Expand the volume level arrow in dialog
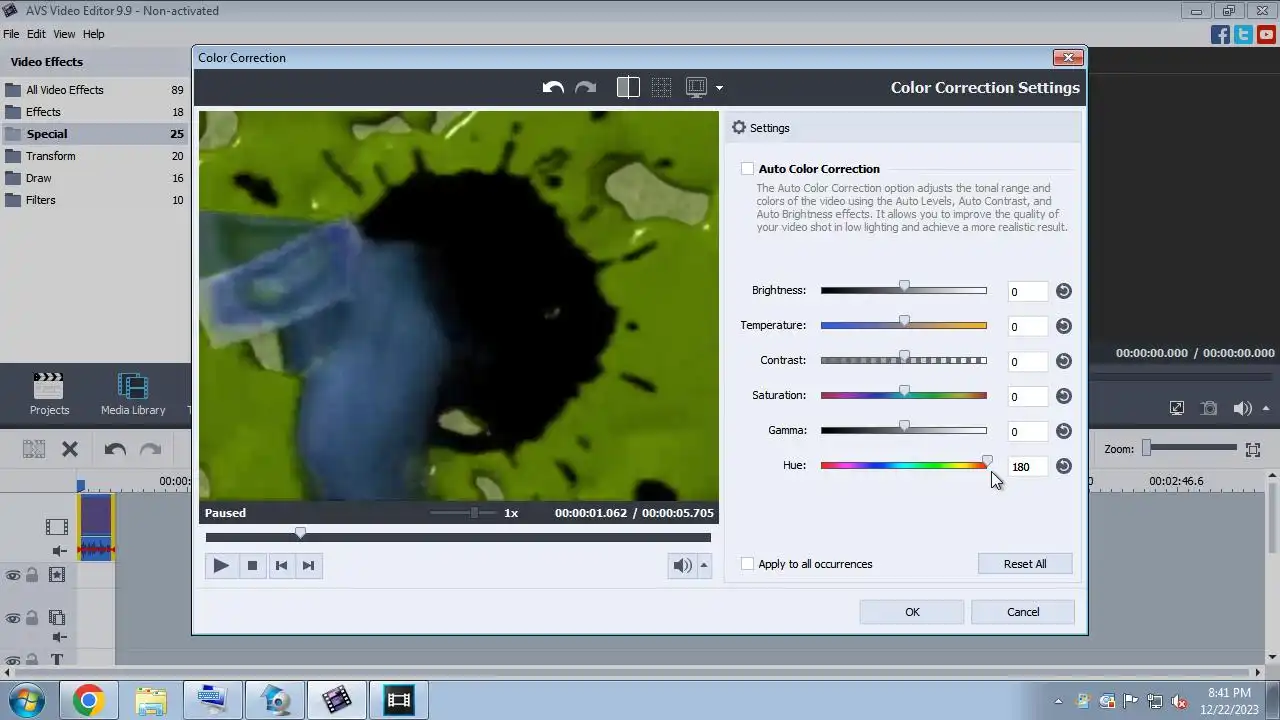This screenshot has height=720, width=1280. [x=704, y=565]
